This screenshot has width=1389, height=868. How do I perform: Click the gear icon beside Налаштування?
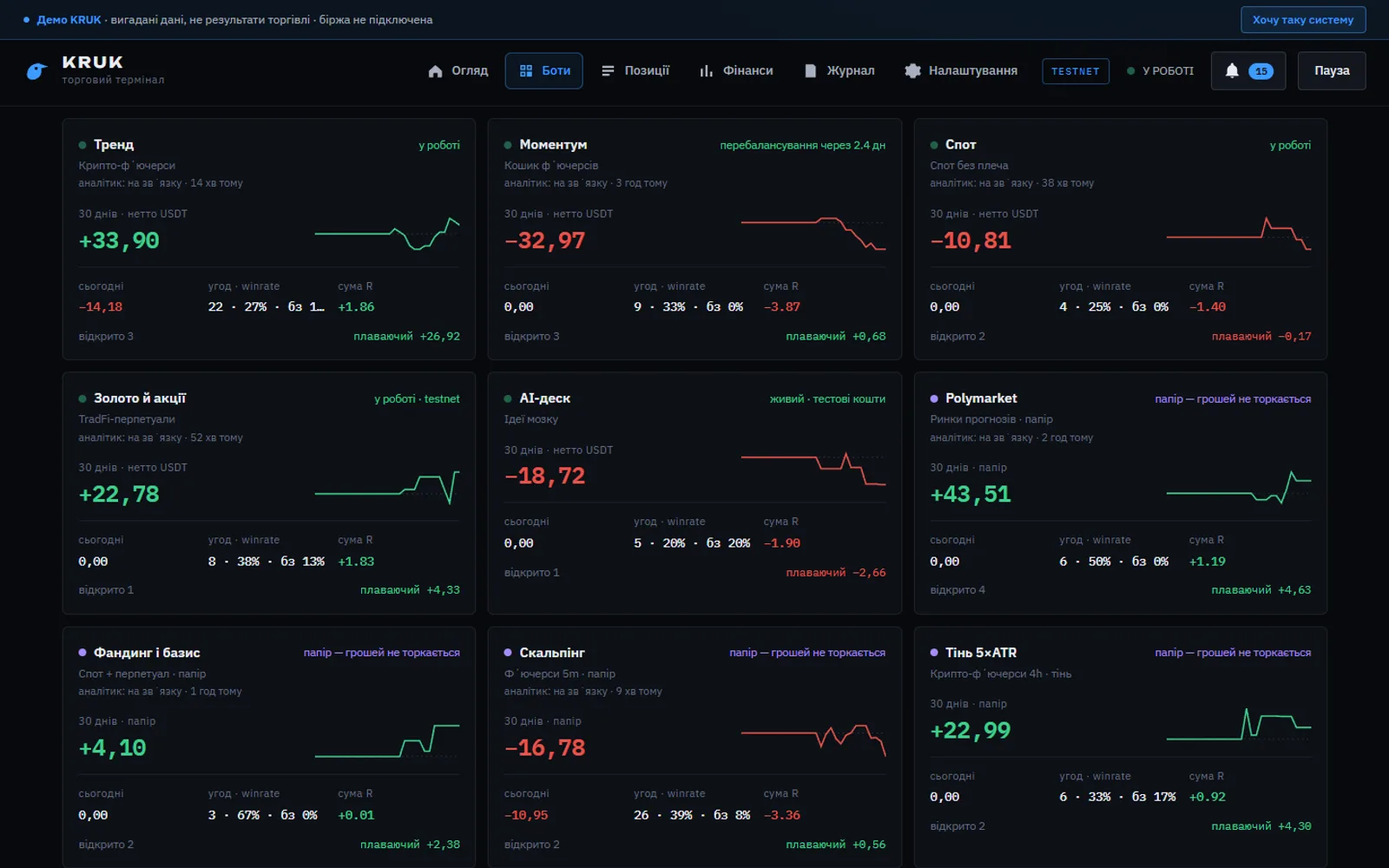click(x=912, y=71)
